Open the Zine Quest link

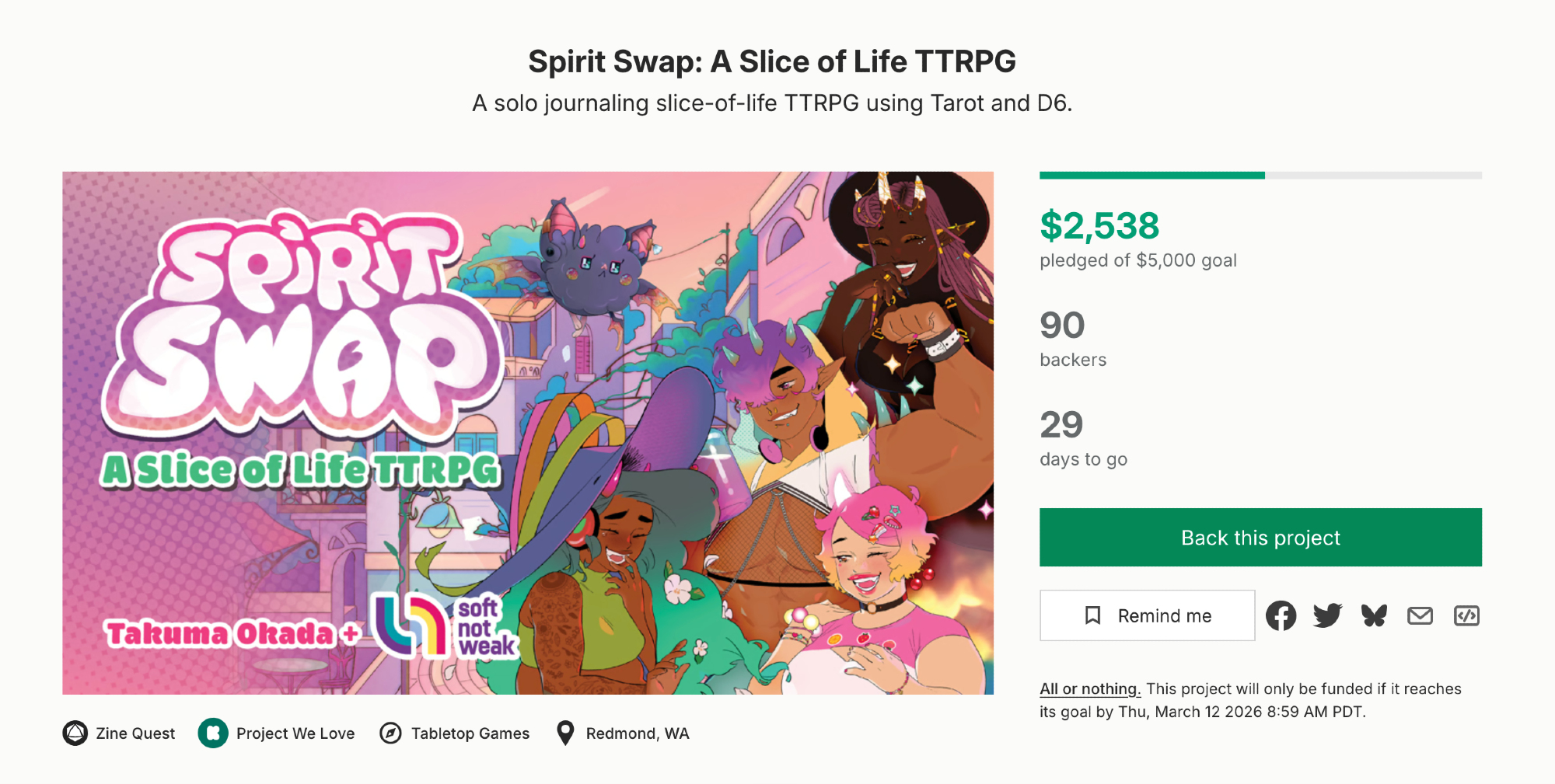click(x=135, y=733)
